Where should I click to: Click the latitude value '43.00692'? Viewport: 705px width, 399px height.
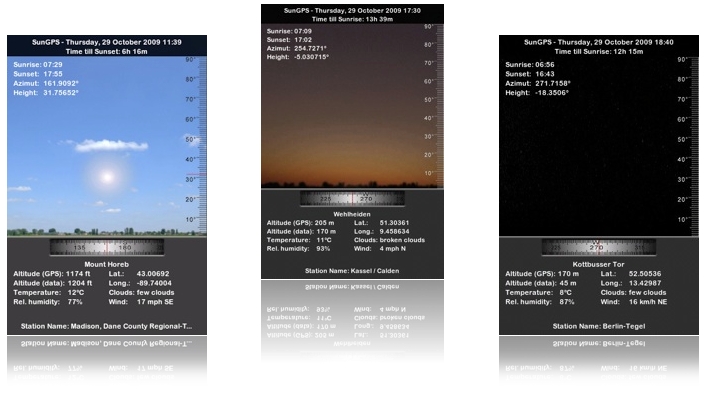click(153, 274)
